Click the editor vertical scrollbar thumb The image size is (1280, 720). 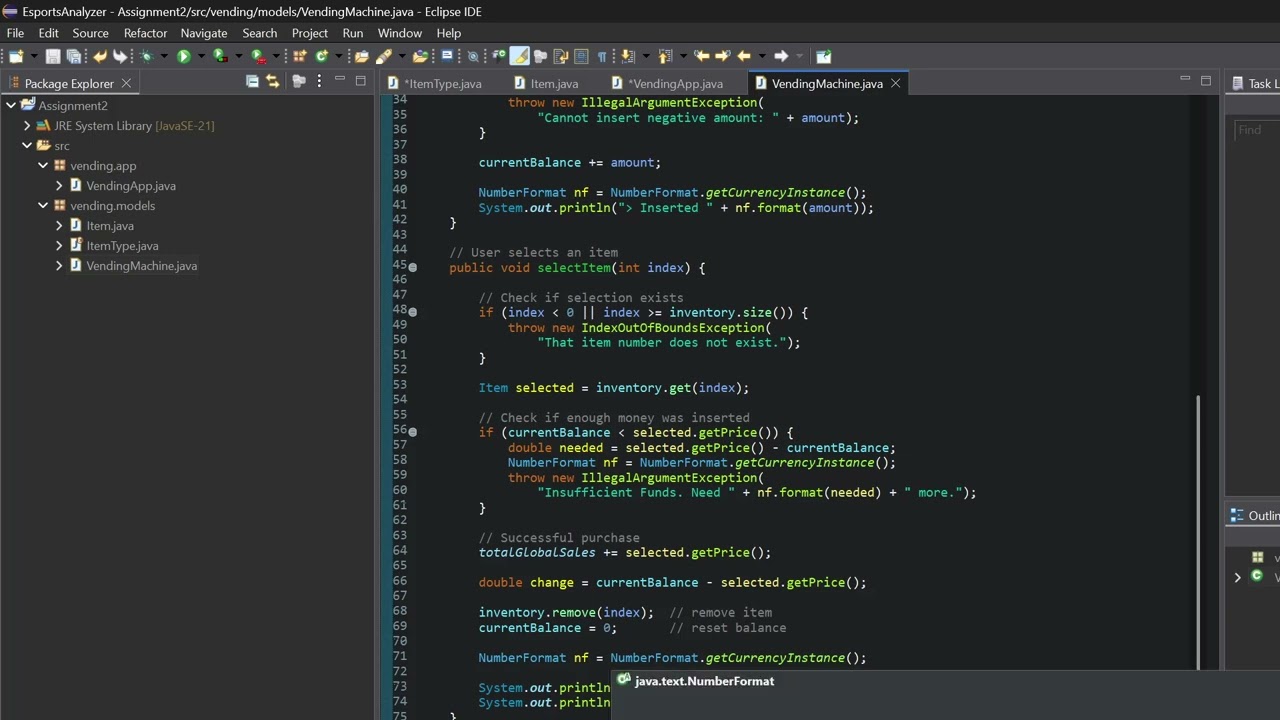click(1198, 532)
